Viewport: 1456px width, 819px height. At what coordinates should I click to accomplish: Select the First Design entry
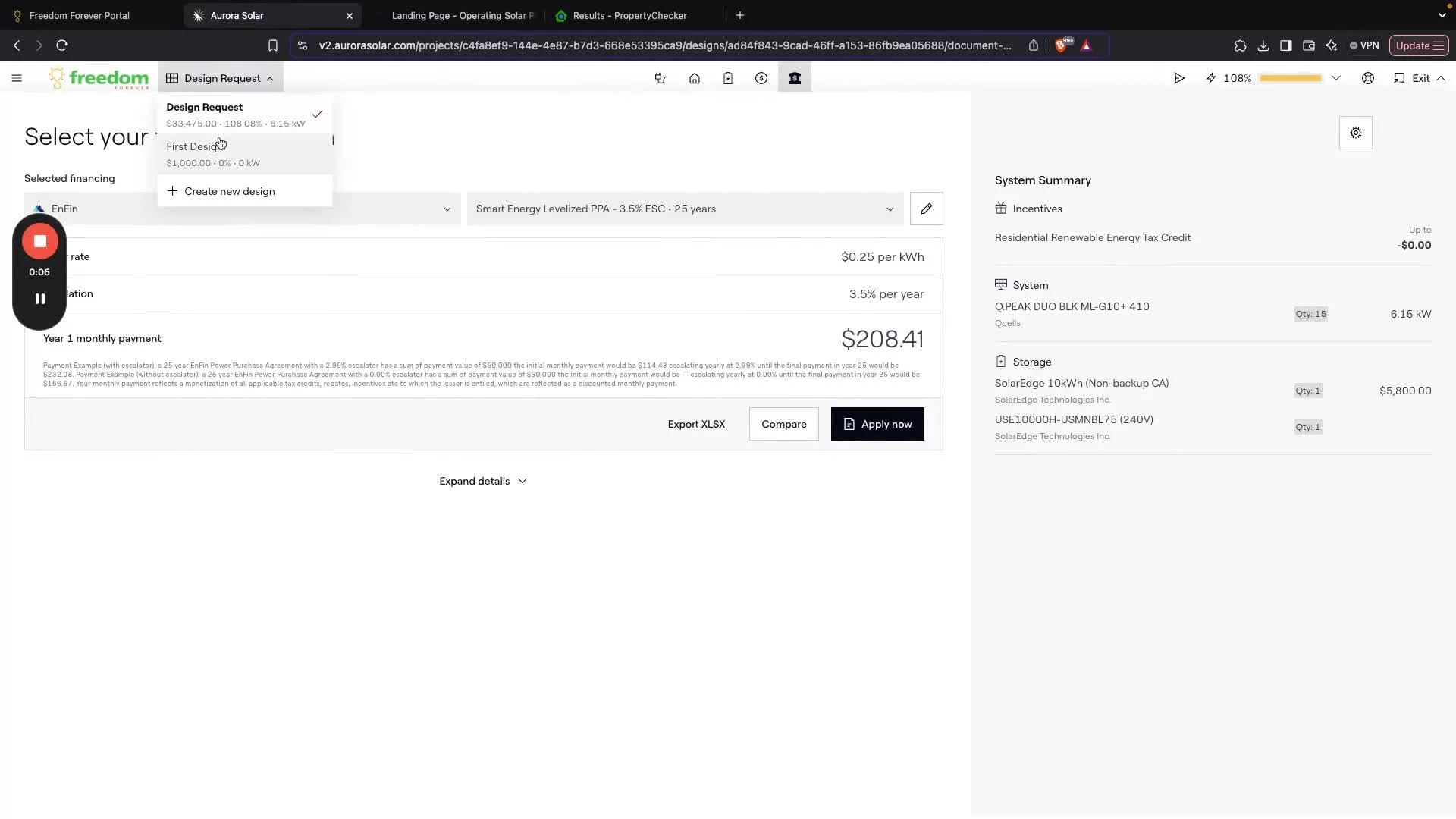pos(244,154)
